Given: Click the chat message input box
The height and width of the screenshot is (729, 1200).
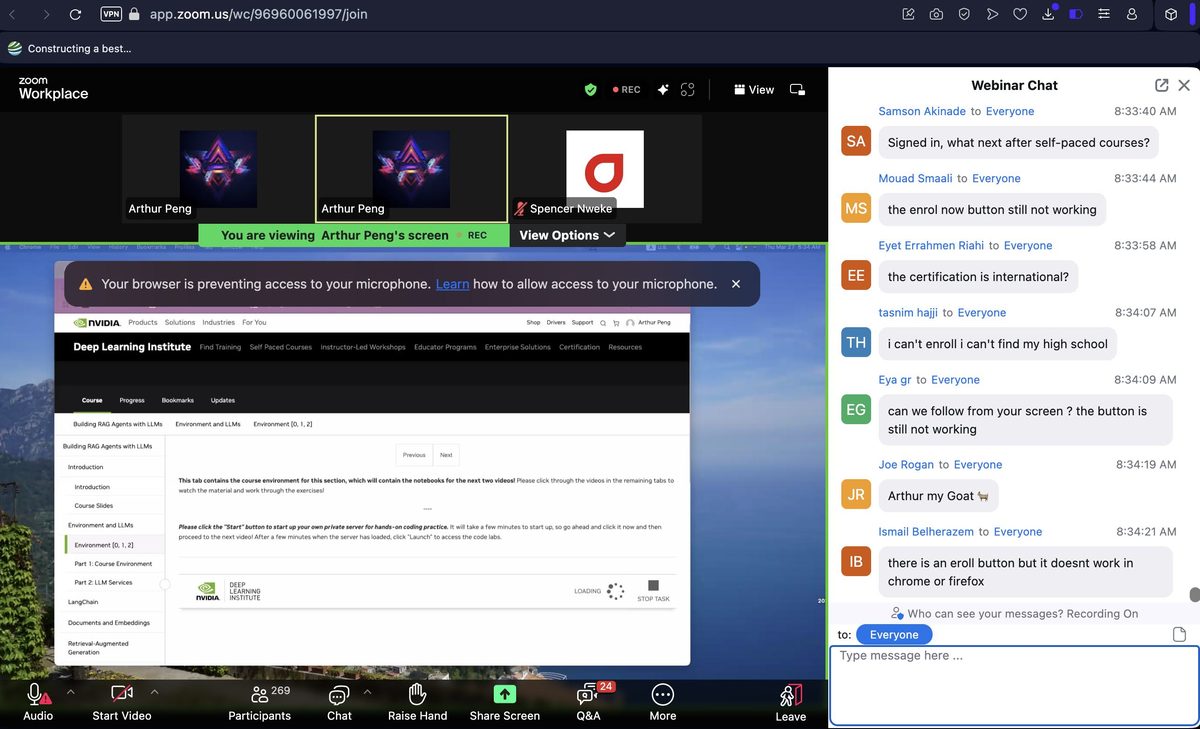Looking at the screenshot, I should (x=1014, y=685).
